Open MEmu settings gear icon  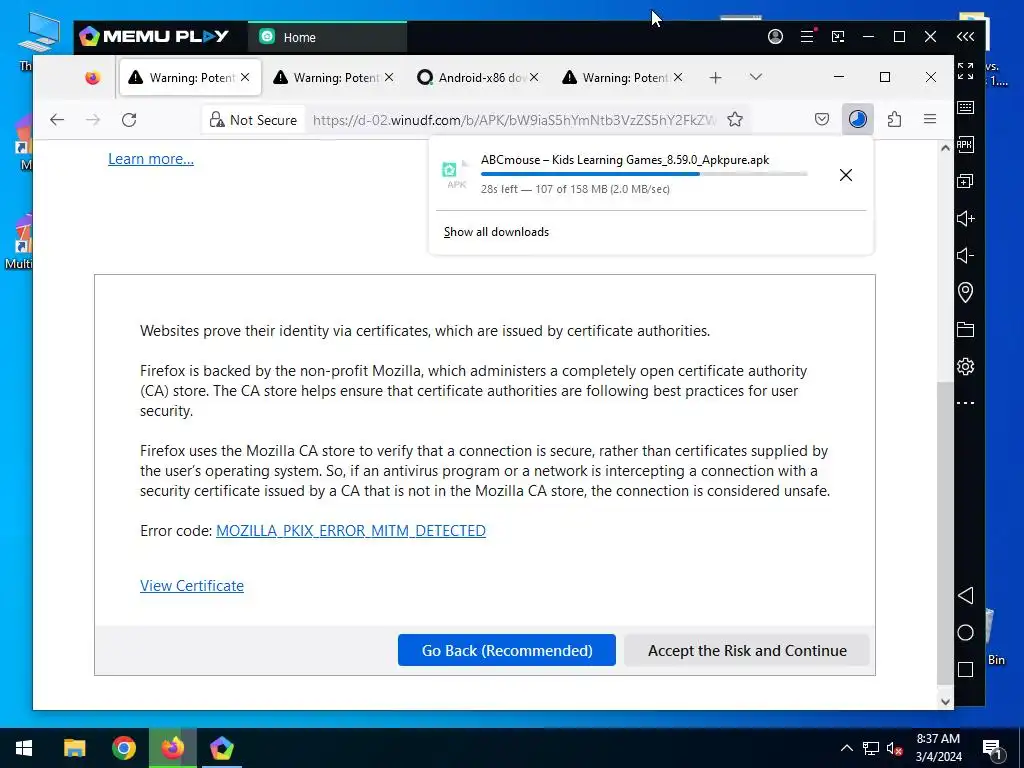965,366
